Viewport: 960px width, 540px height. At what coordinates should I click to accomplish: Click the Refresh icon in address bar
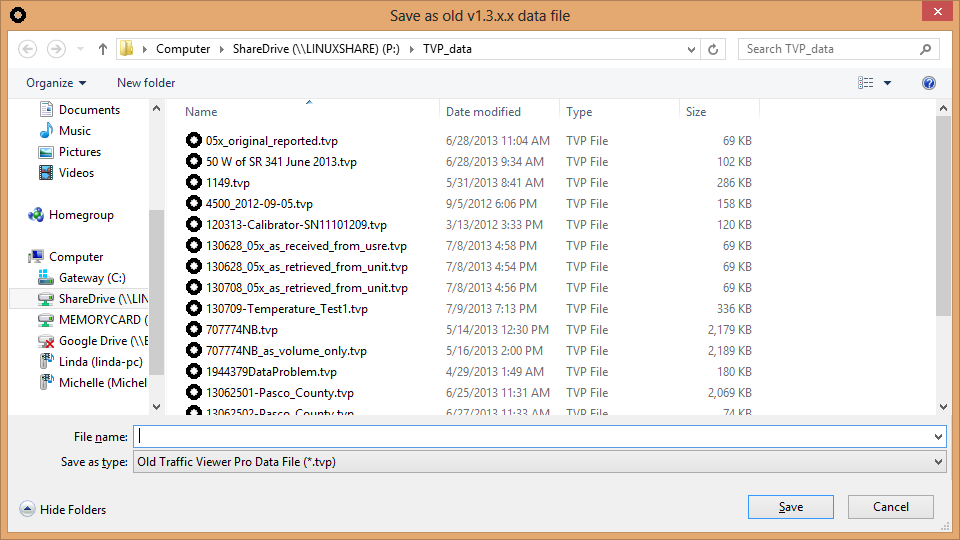(713, 49)
